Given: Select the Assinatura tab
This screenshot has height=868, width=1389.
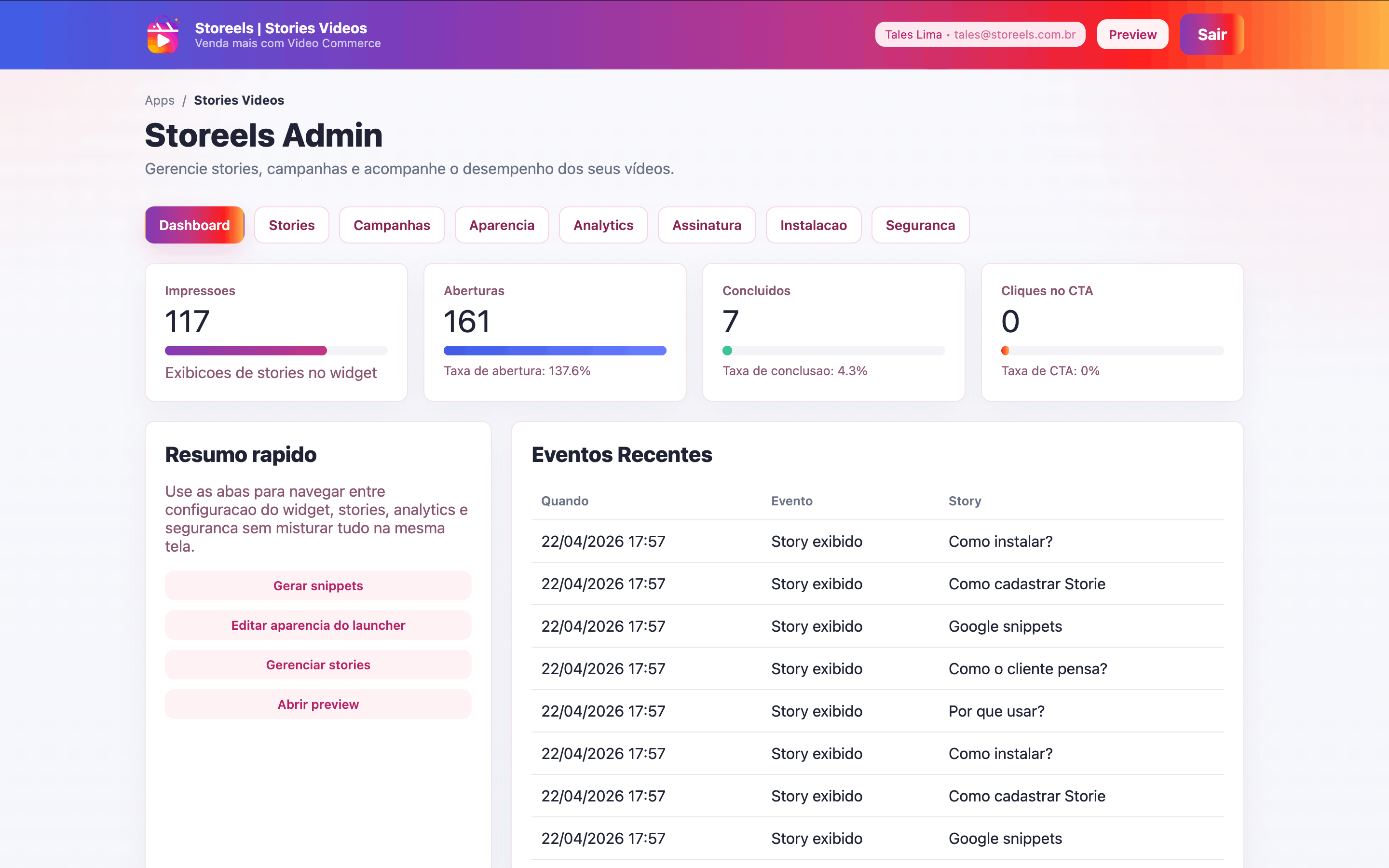Looking at the screenshot, I should (707, 225).
